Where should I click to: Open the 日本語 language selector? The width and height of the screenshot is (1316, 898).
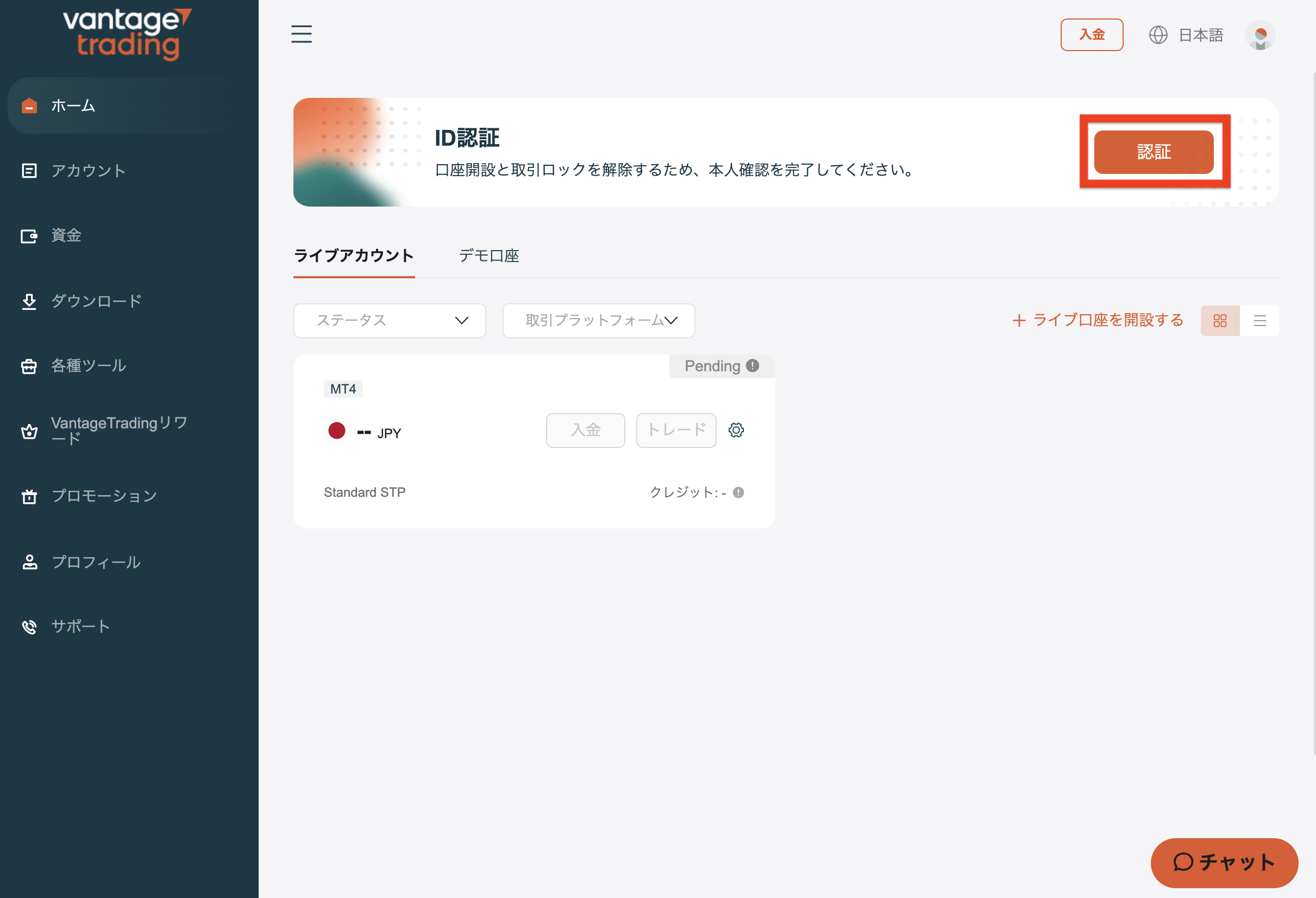point(1200,35)
